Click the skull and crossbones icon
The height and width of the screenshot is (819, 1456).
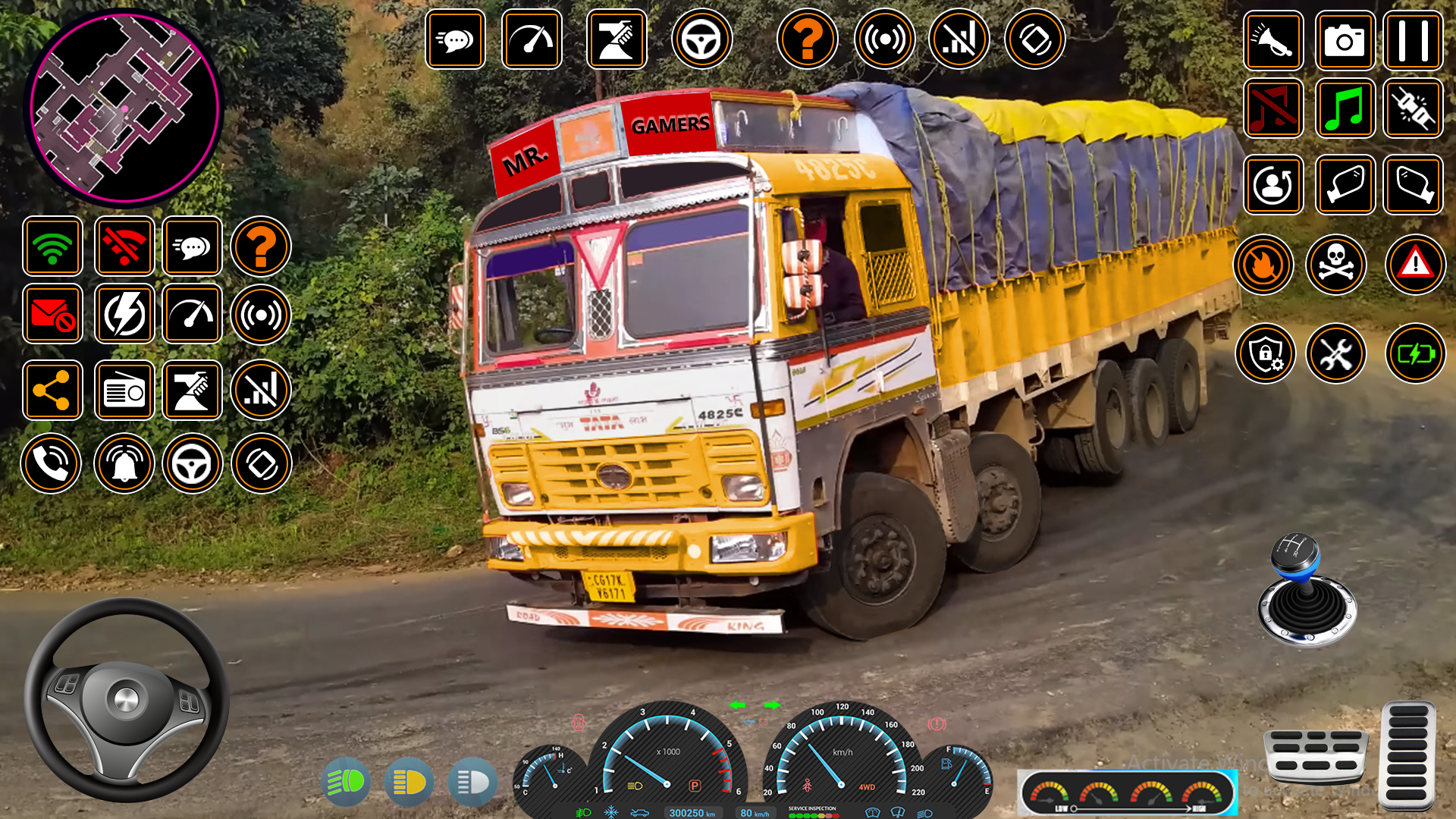(1336, 265)
